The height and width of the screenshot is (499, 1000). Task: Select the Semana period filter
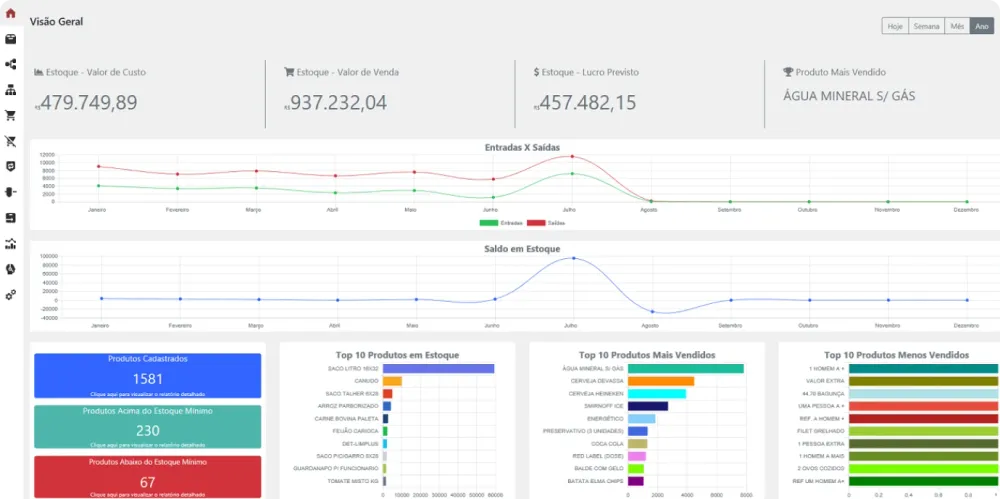pos(926,26)
